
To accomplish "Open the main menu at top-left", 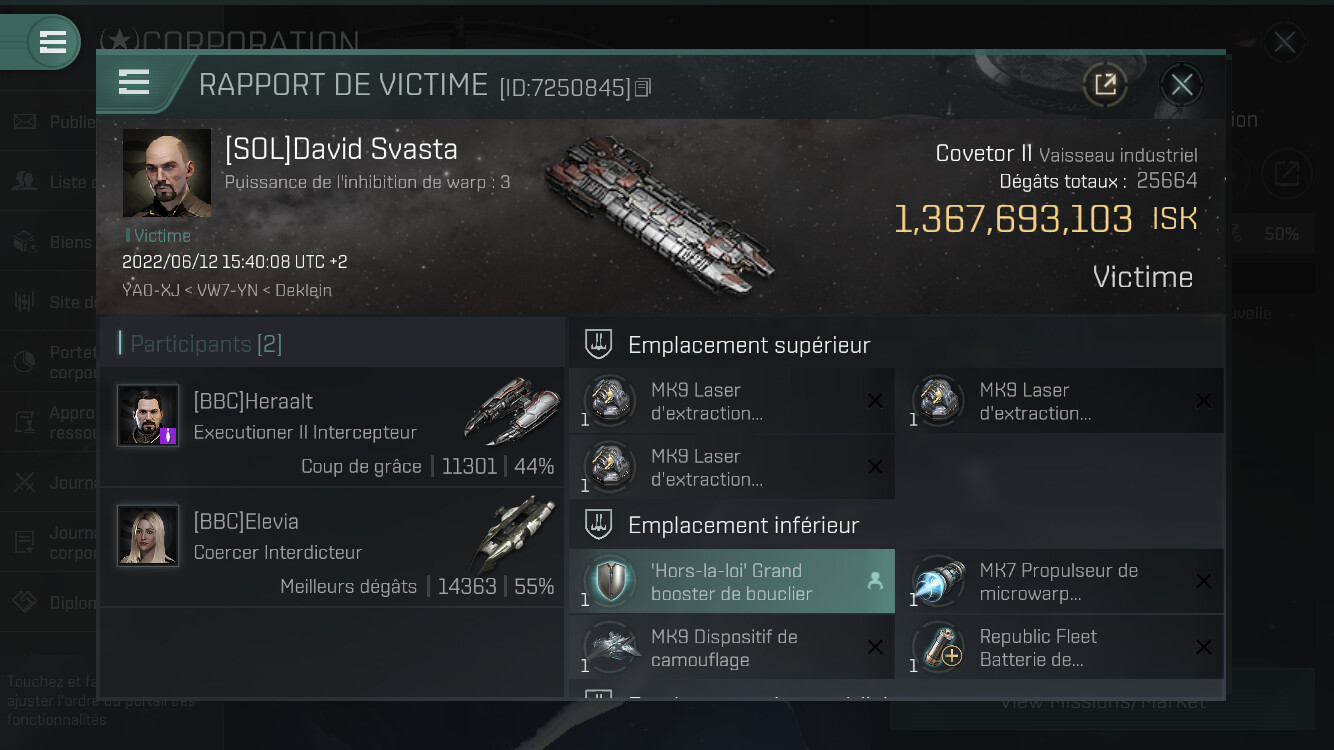I will click(52, 42).
